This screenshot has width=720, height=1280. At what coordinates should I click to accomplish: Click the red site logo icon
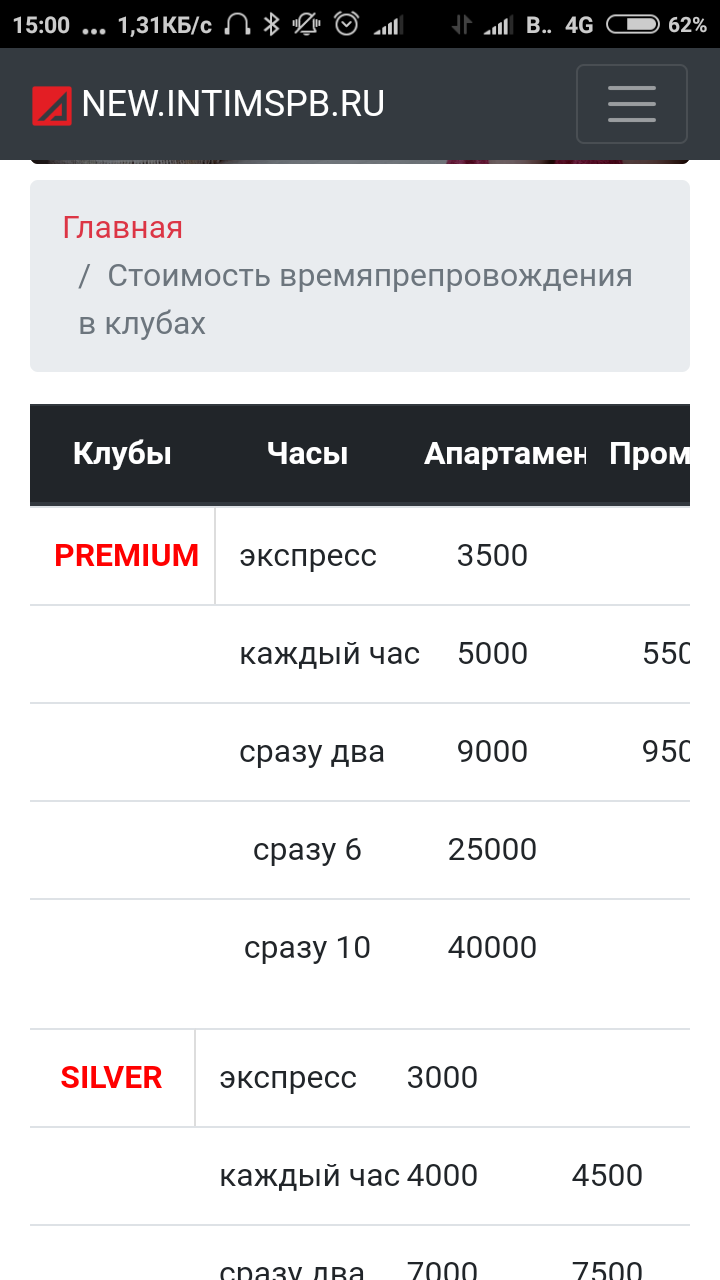click(51, 105)
